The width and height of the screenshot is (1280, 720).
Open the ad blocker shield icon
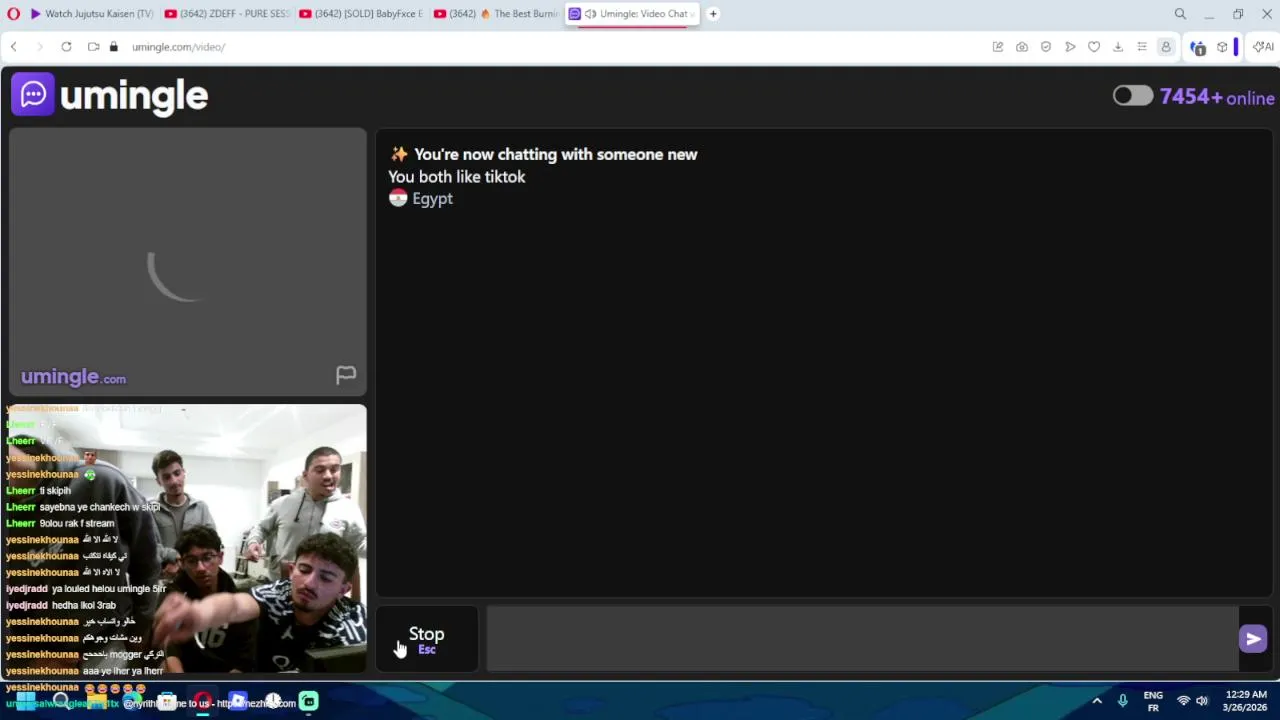coord(1045,47)
